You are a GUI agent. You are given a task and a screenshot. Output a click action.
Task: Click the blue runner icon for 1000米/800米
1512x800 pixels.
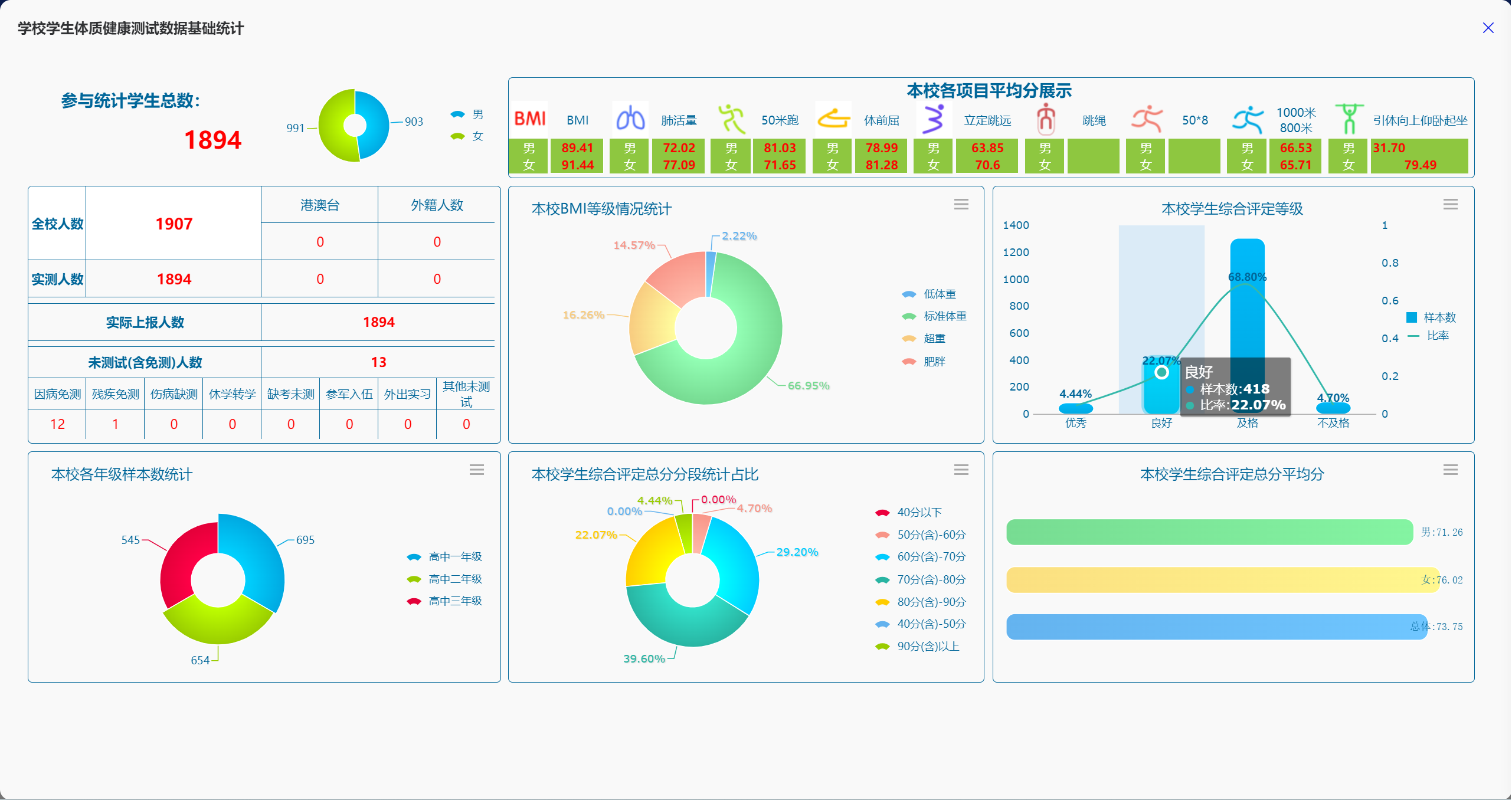[x=1247, y=119]
